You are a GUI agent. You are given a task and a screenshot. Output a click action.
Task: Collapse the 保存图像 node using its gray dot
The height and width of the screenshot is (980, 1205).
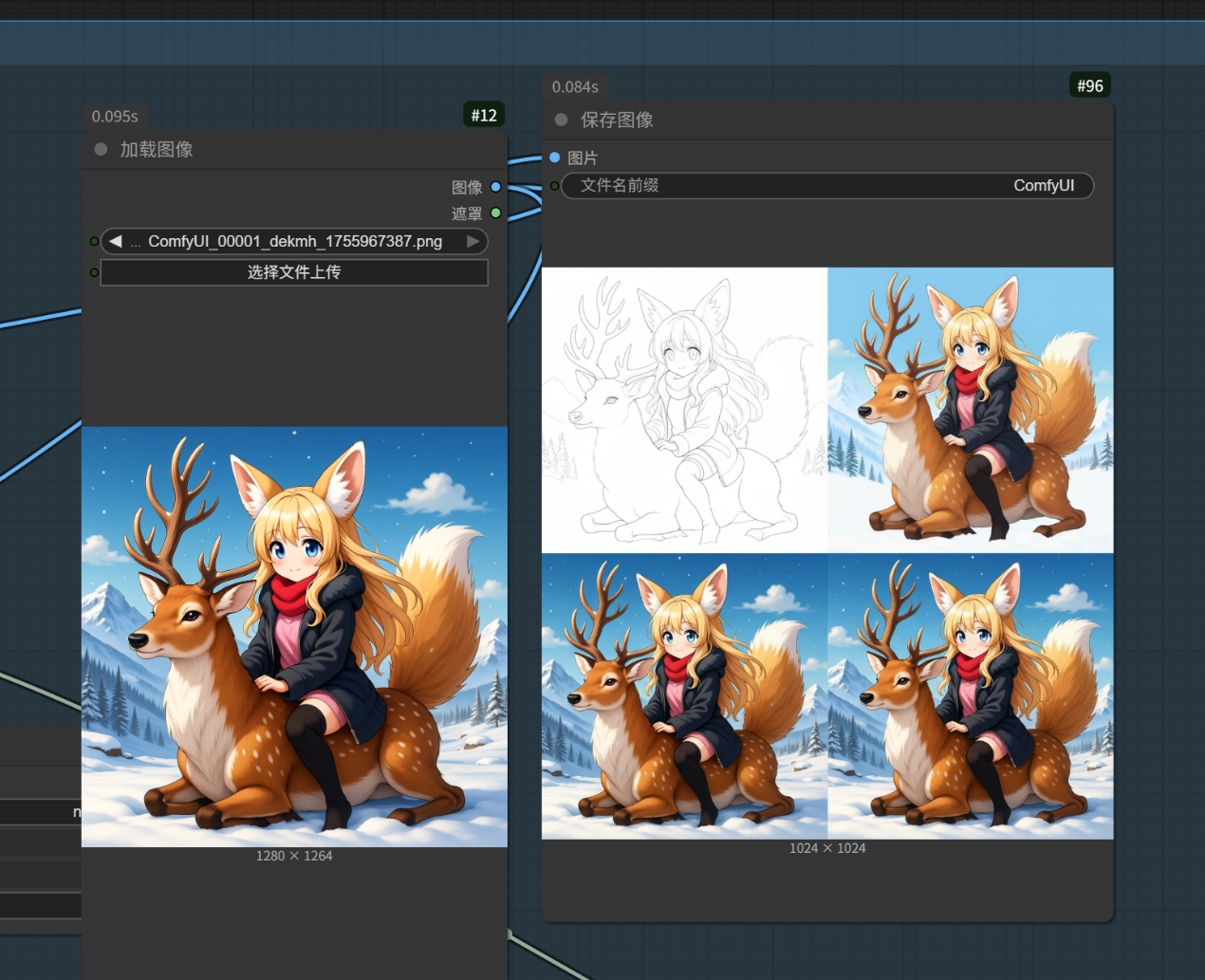[562, 120]
